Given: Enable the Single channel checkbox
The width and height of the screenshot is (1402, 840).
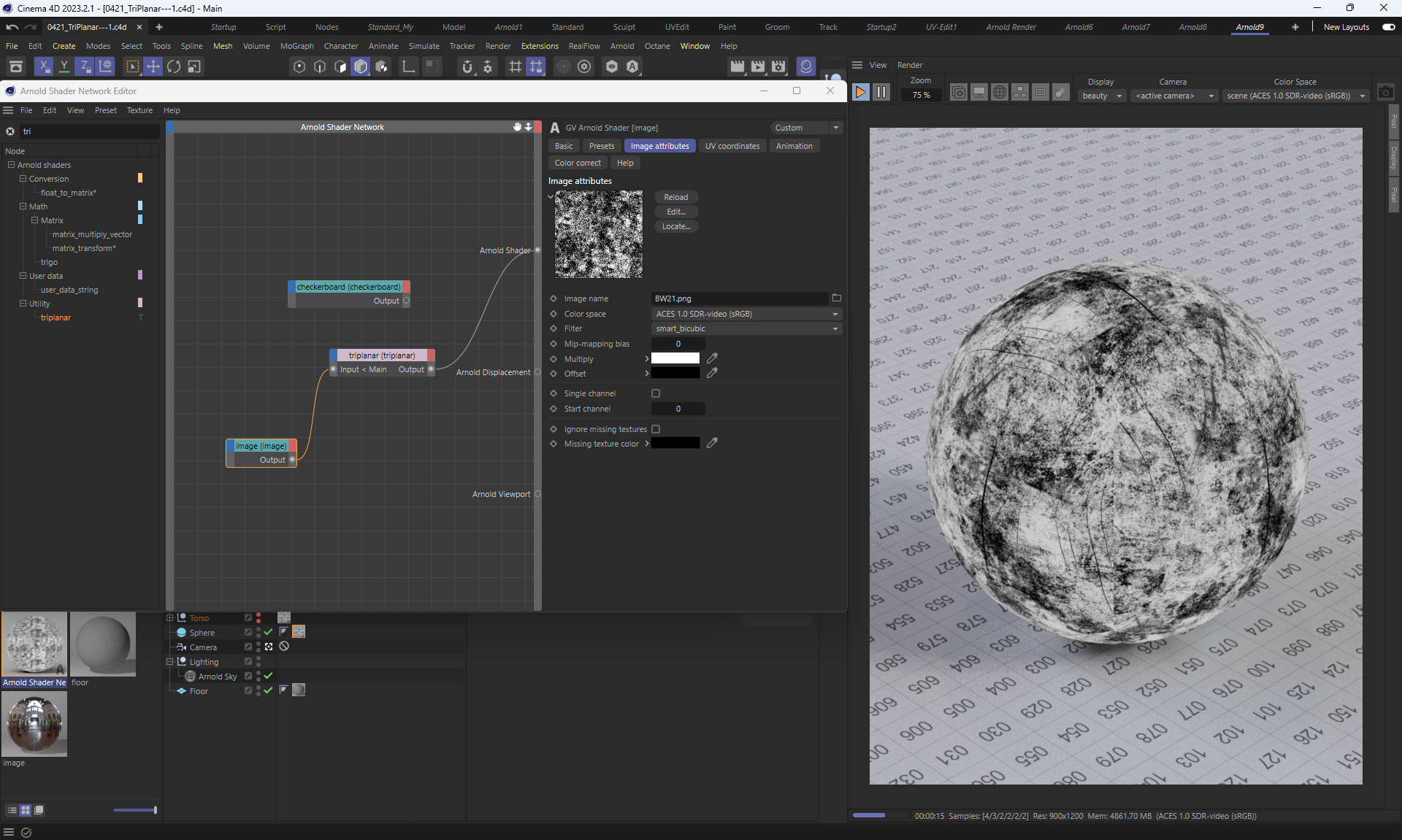Looking at the screenshot, I should click(x=656, y=393).
